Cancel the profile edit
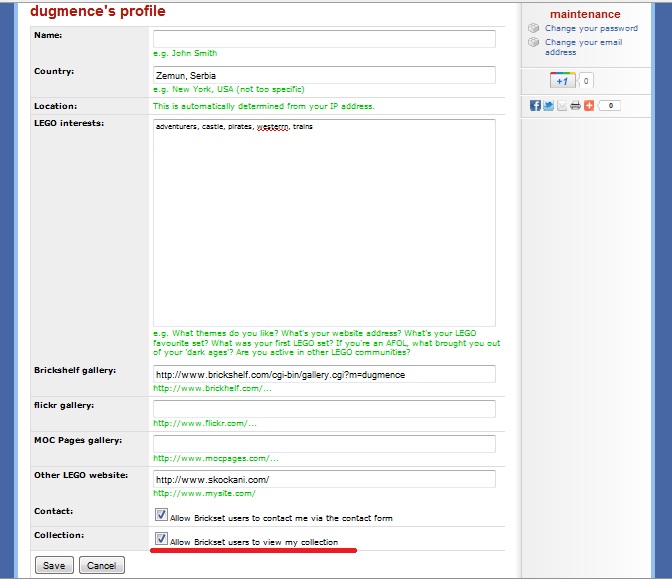 point(102,565)
